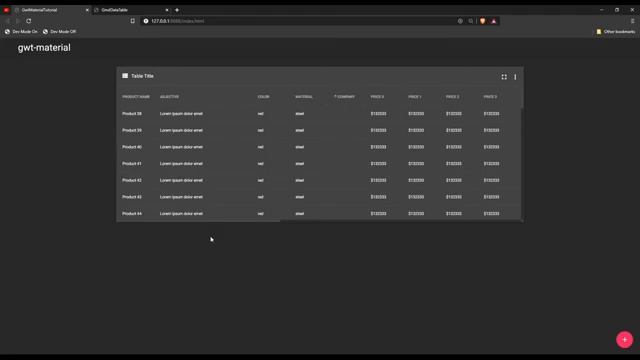Click the Brave rewards triangle icon

[493, 21]
